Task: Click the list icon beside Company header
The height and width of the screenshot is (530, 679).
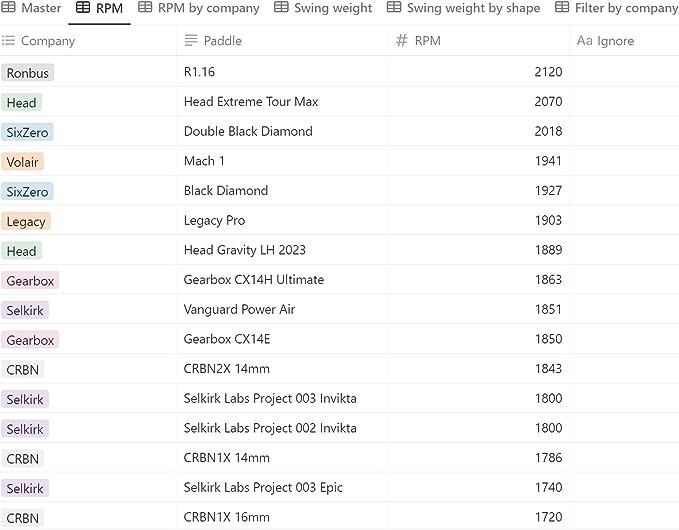Action: coord(8,41)
